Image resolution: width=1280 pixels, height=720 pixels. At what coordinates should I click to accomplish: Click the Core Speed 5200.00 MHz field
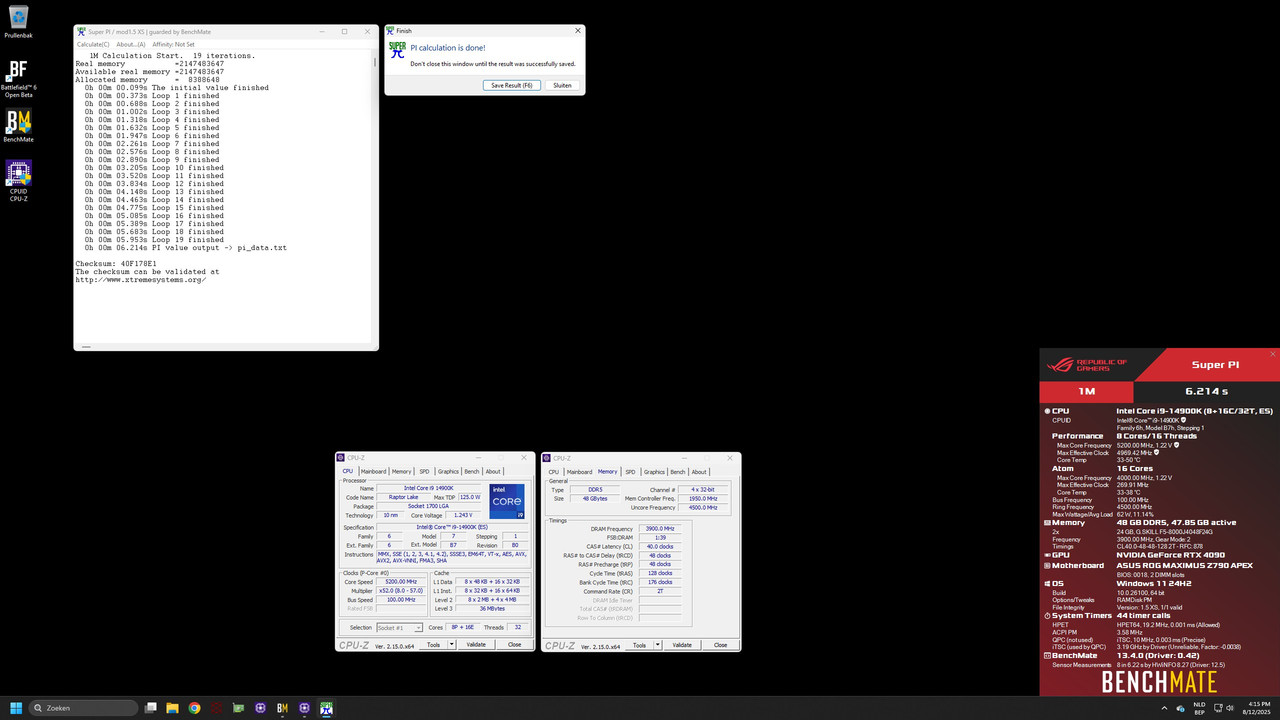tap(400, 581)
